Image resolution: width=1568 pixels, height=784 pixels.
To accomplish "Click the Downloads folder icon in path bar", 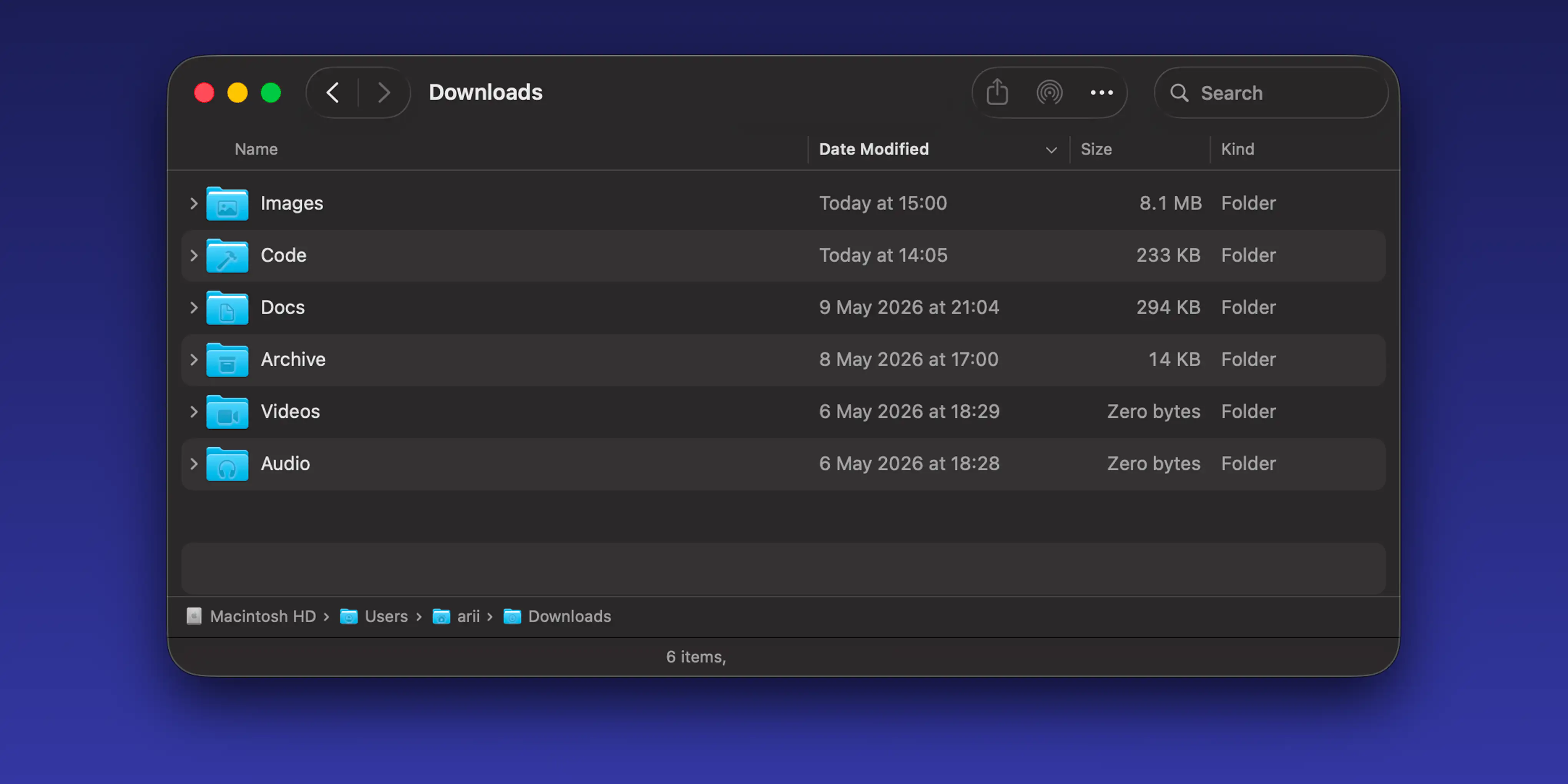I will click(x=512, y=616).
